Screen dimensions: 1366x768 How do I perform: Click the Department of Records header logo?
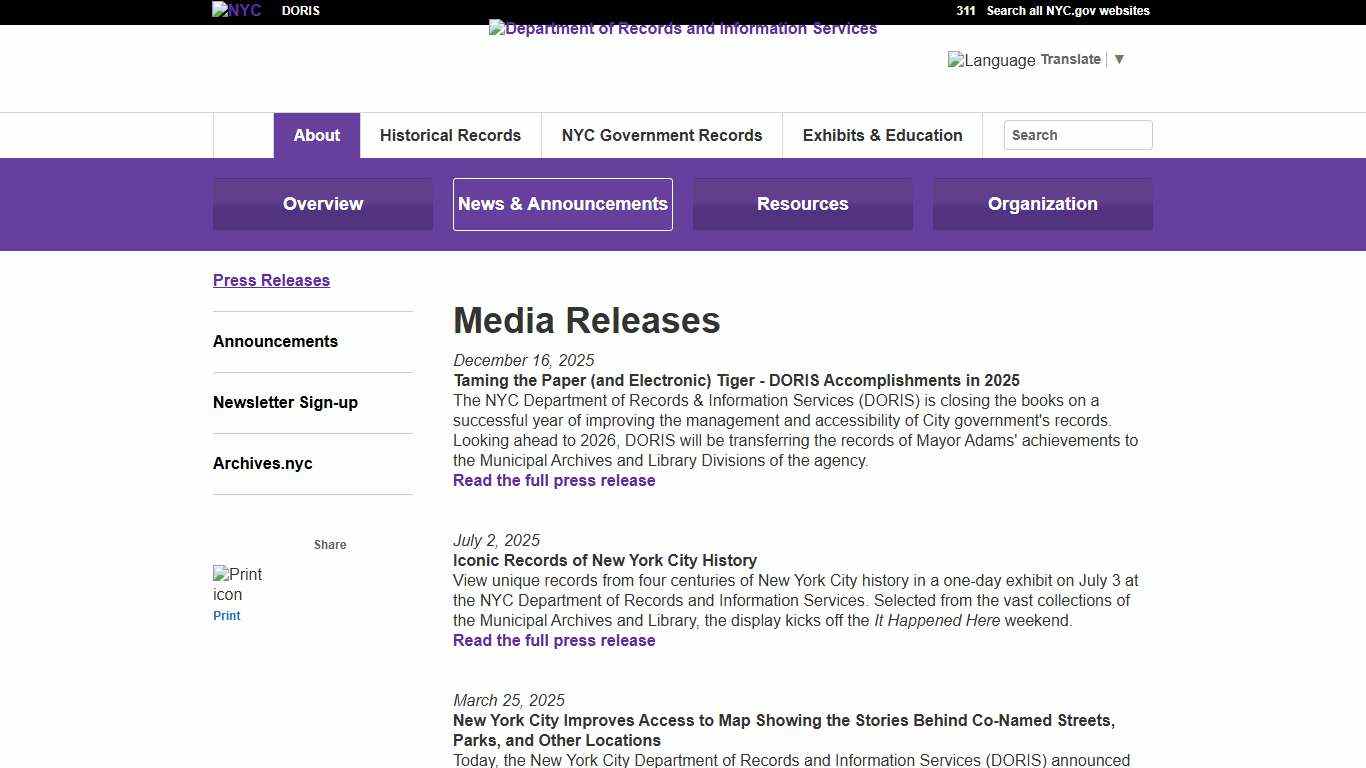point(683,28)
